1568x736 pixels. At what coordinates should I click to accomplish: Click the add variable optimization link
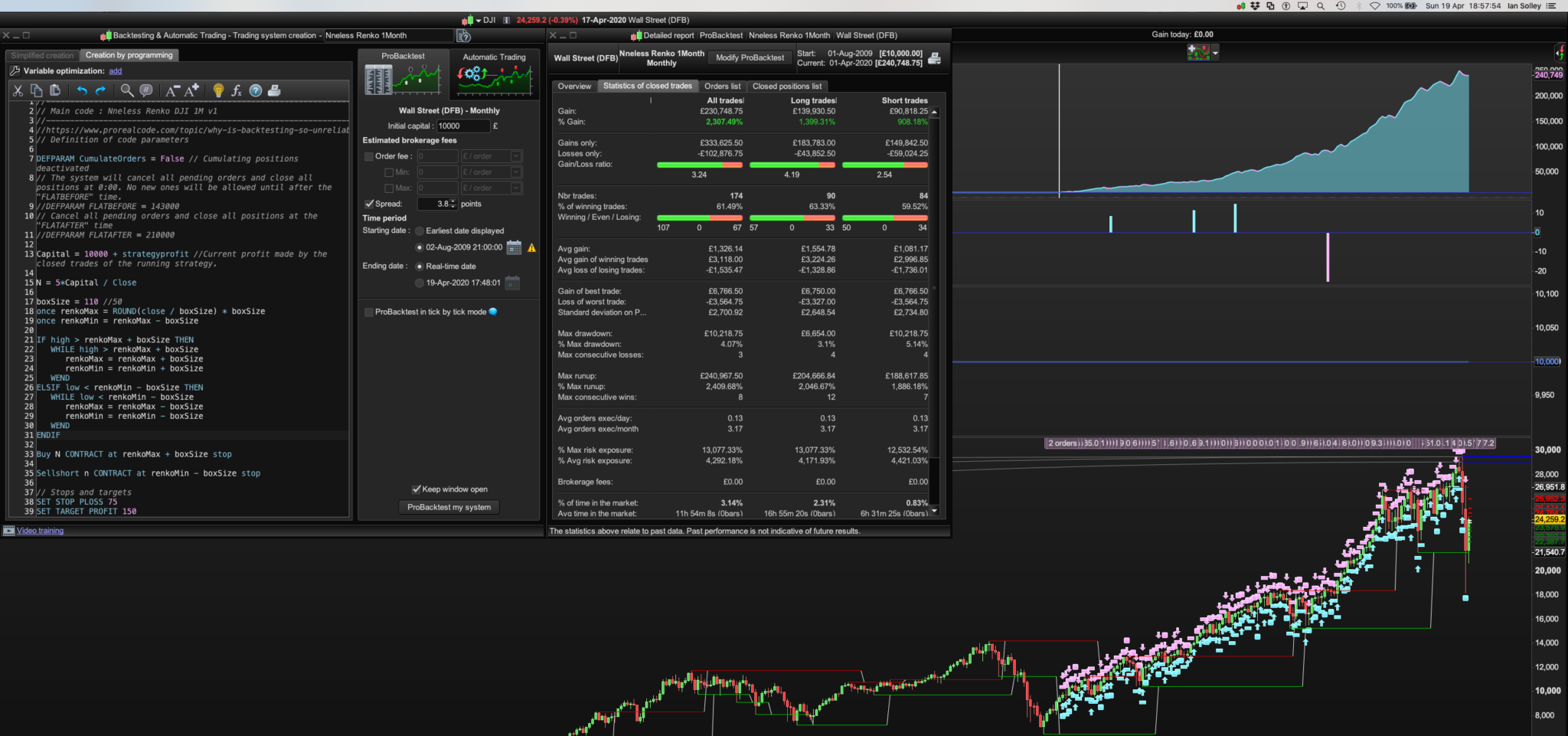(116, 71)
